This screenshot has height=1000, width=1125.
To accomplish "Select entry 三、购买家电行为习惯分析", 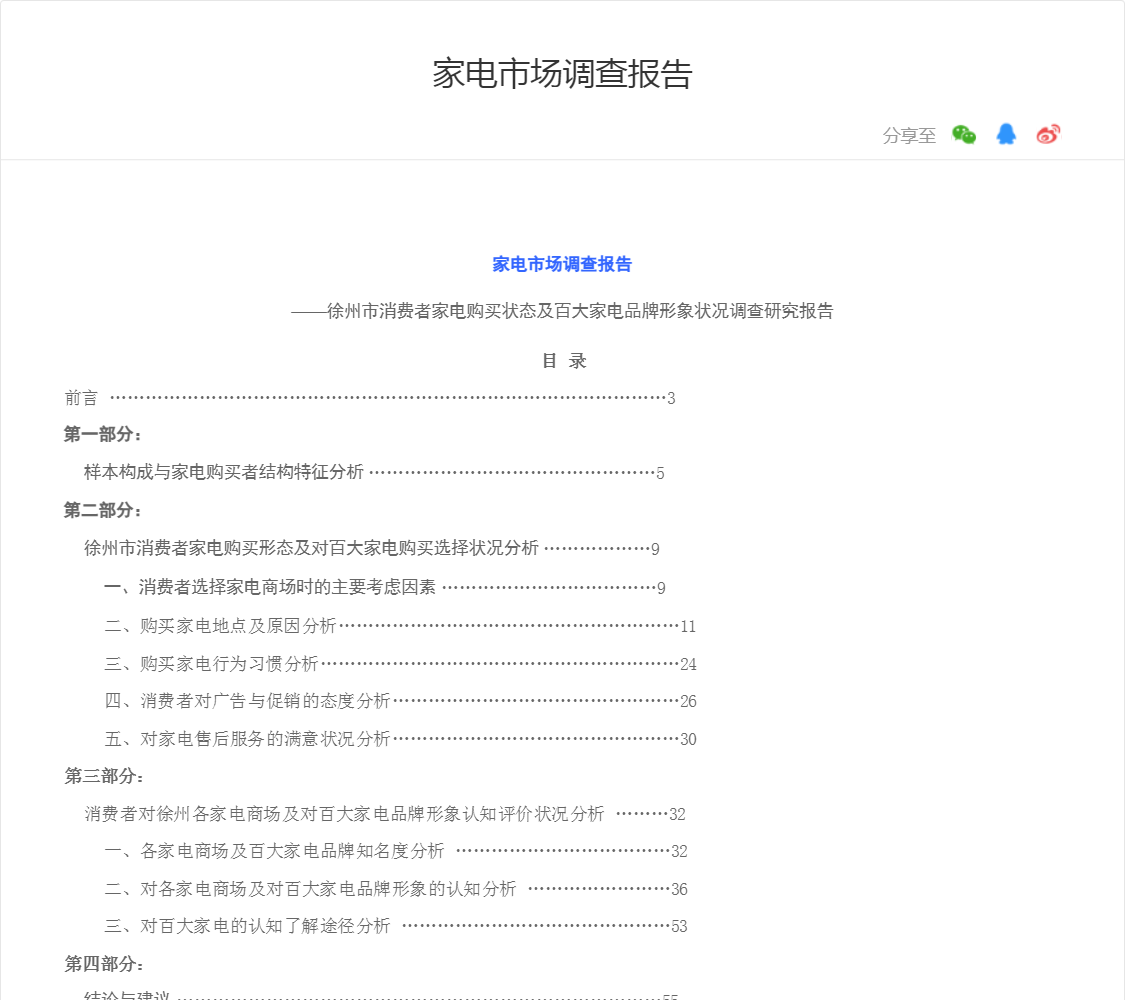I will 400,664.
